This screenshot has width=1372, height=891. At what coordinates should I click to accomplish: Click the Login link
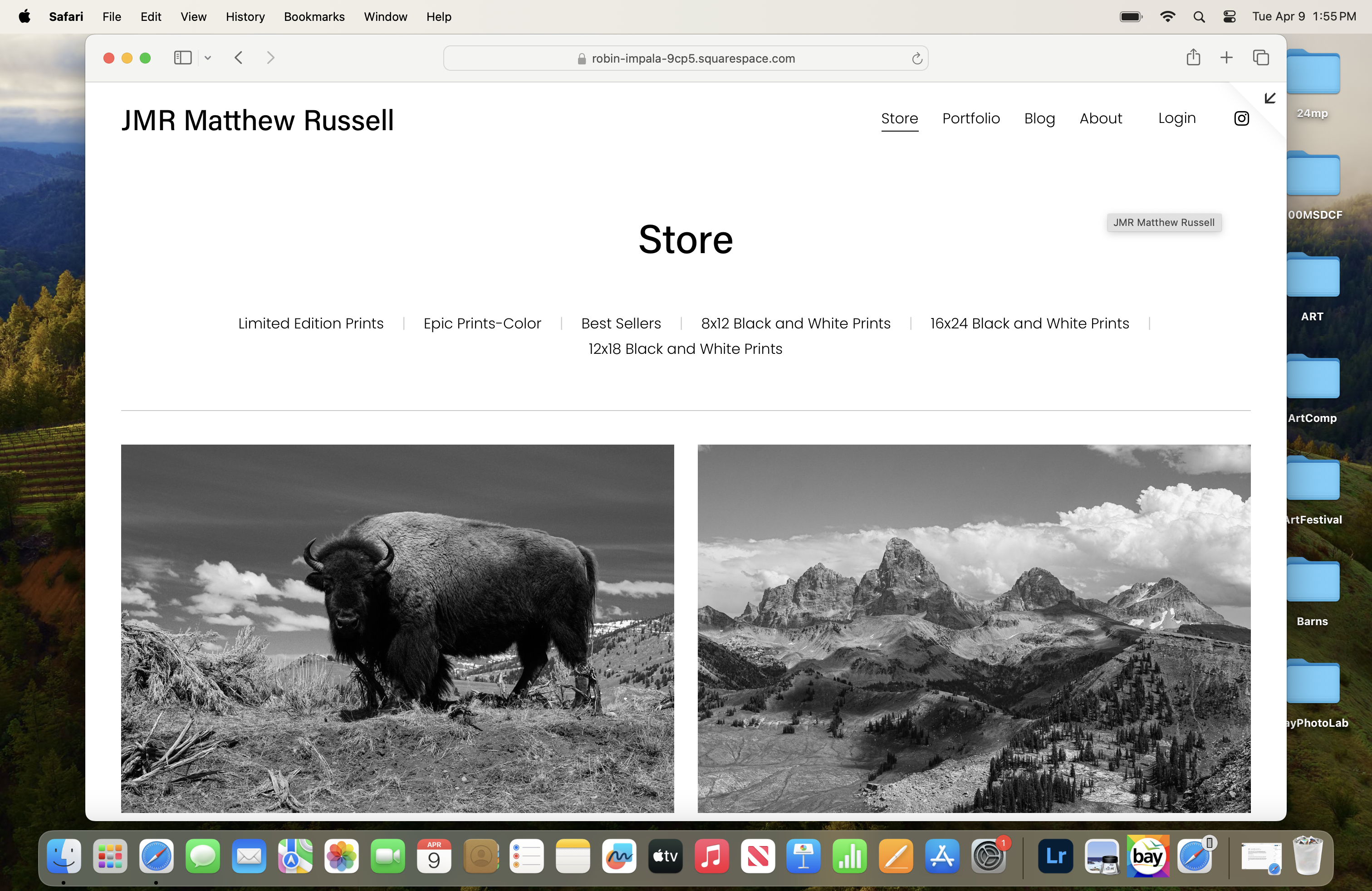1176,118
